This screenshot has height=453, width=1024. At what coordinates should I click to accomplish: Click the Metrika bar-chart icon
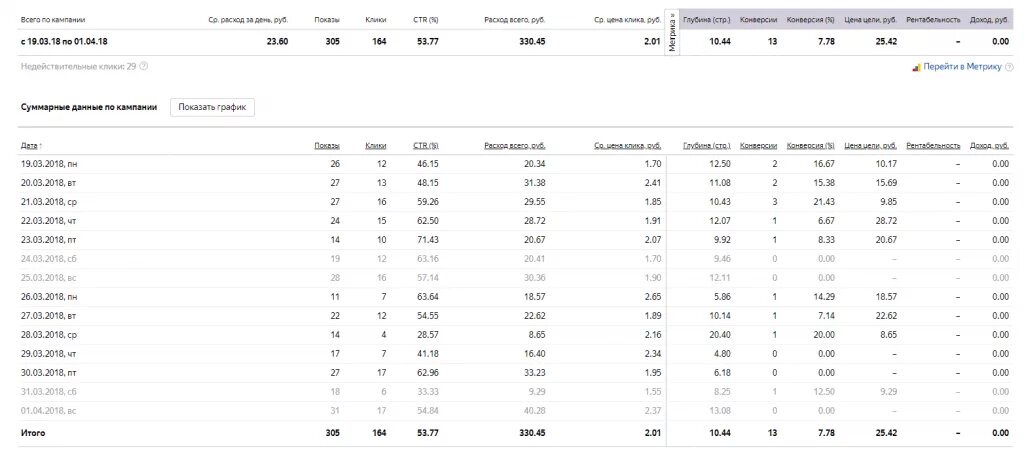(915, 67)
